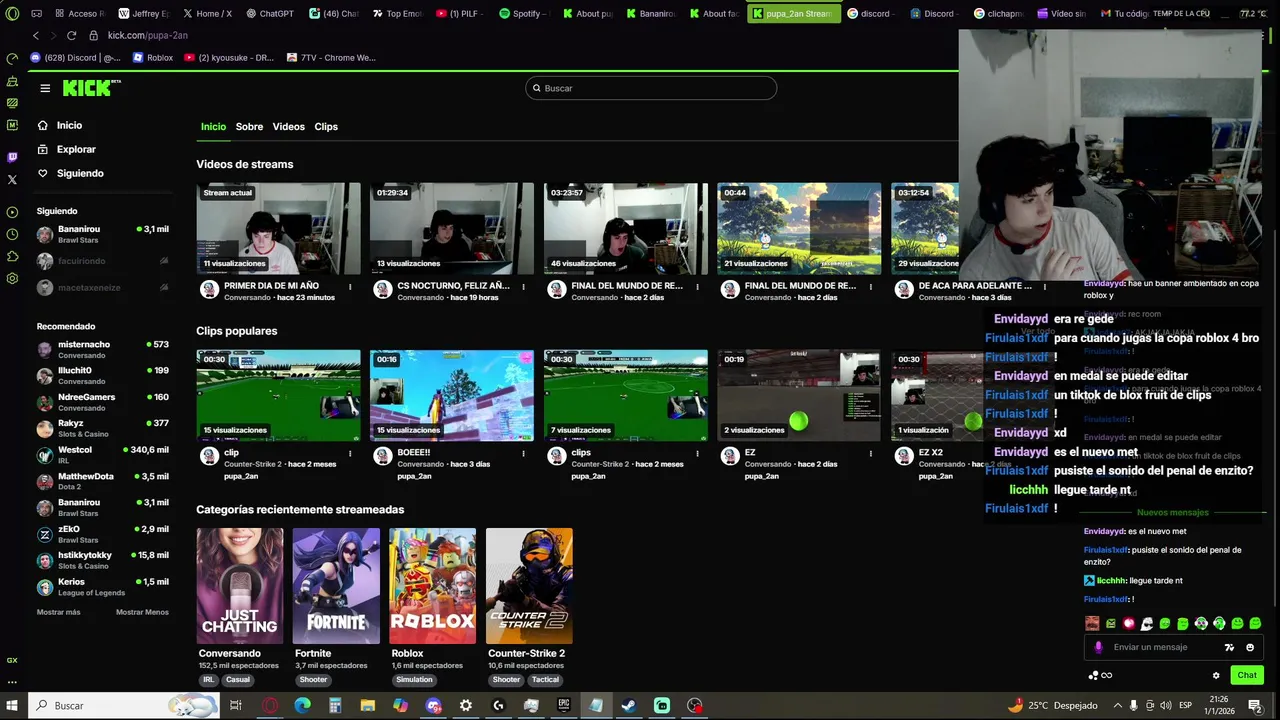Open 7TV - Chrome Web bookmark

(x=331, y=58)
